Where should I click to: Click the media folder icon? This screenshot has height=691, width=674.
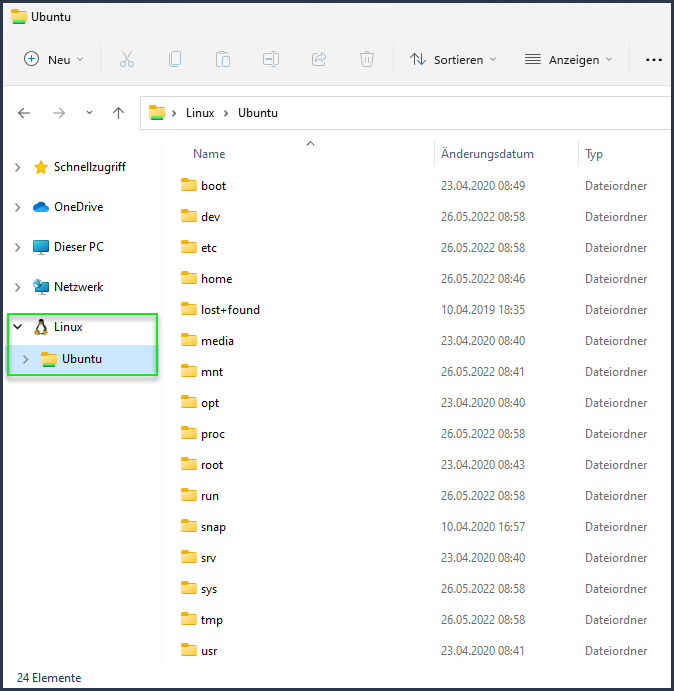pos(189,340)
